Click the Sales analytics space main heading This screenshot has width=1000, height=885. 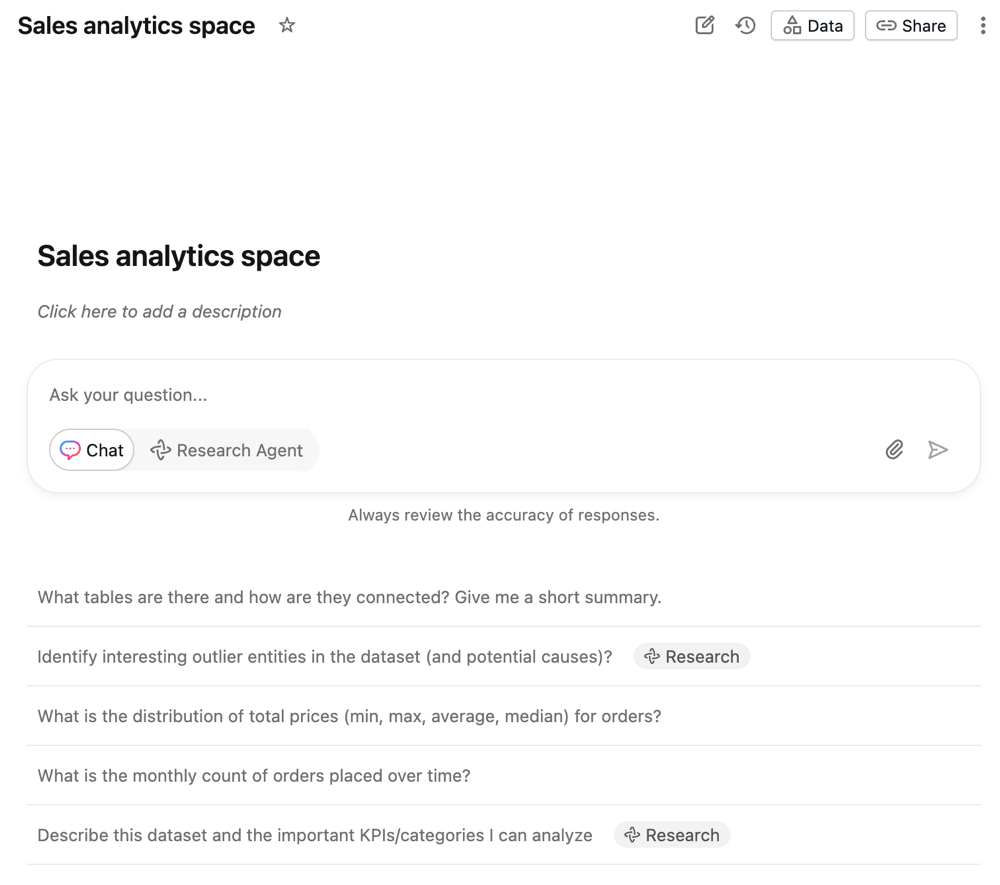click(179, 256)
